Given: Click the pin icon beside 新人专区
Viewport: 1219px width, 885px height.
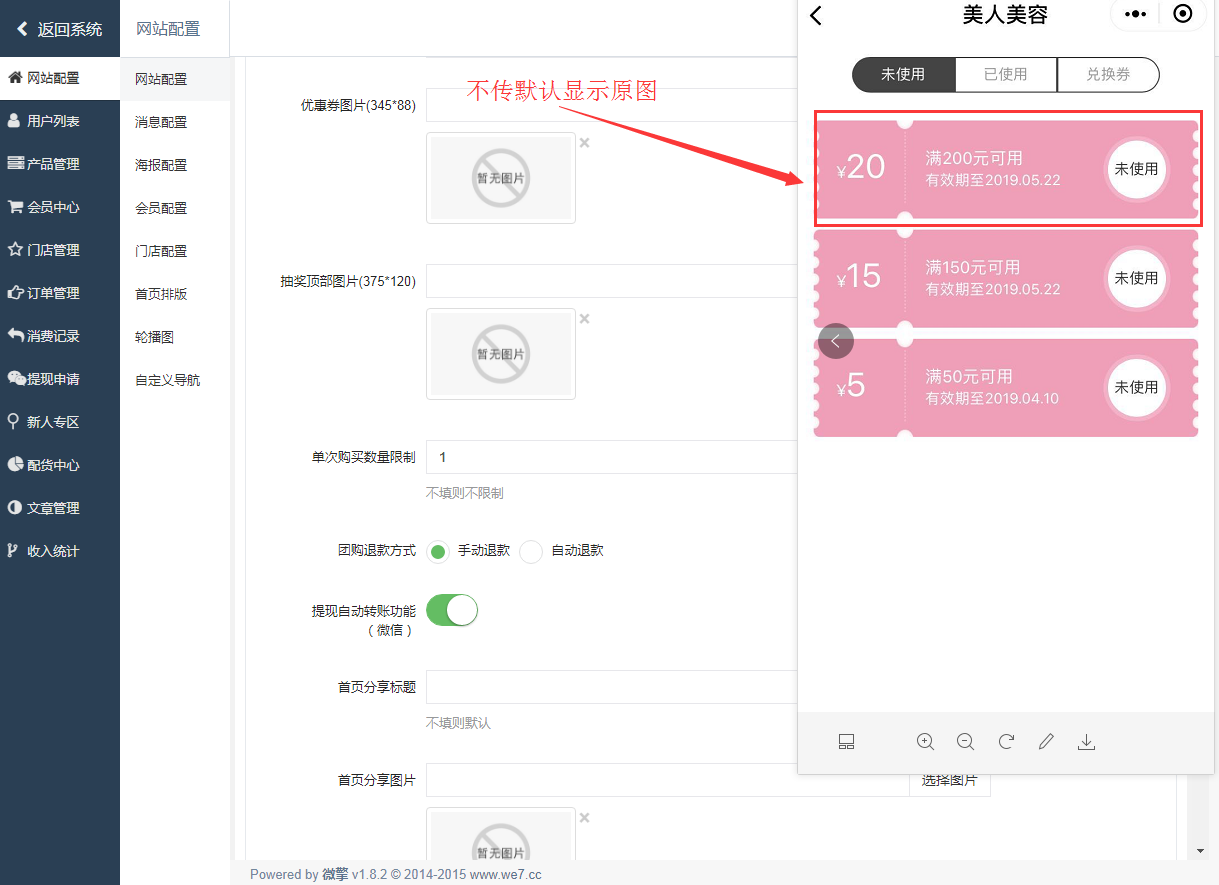Looking at the screenshot, I should 13,422.
